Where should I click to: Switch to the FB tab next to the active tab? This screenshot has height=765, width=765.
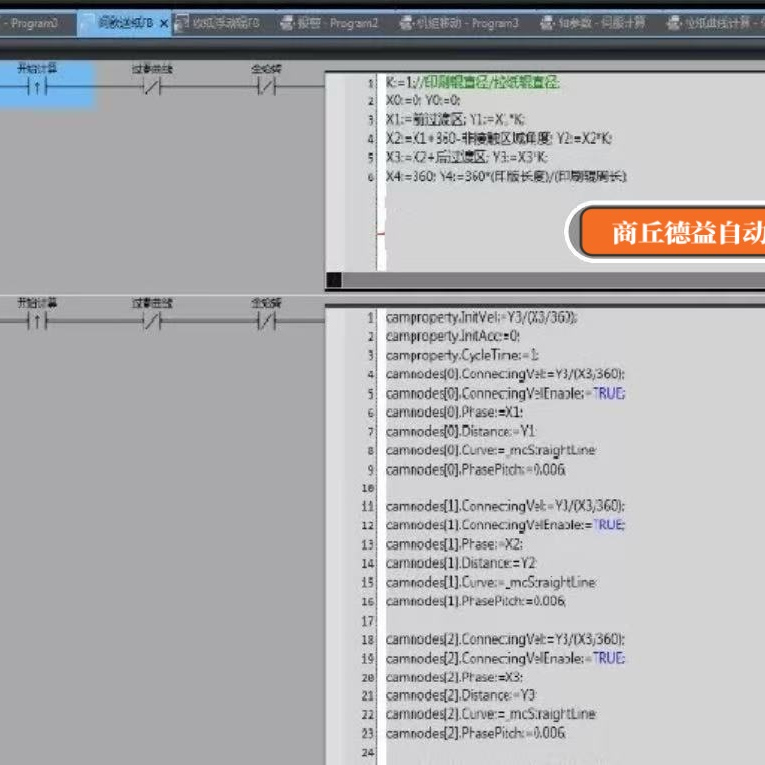click(x=218, y=23)
